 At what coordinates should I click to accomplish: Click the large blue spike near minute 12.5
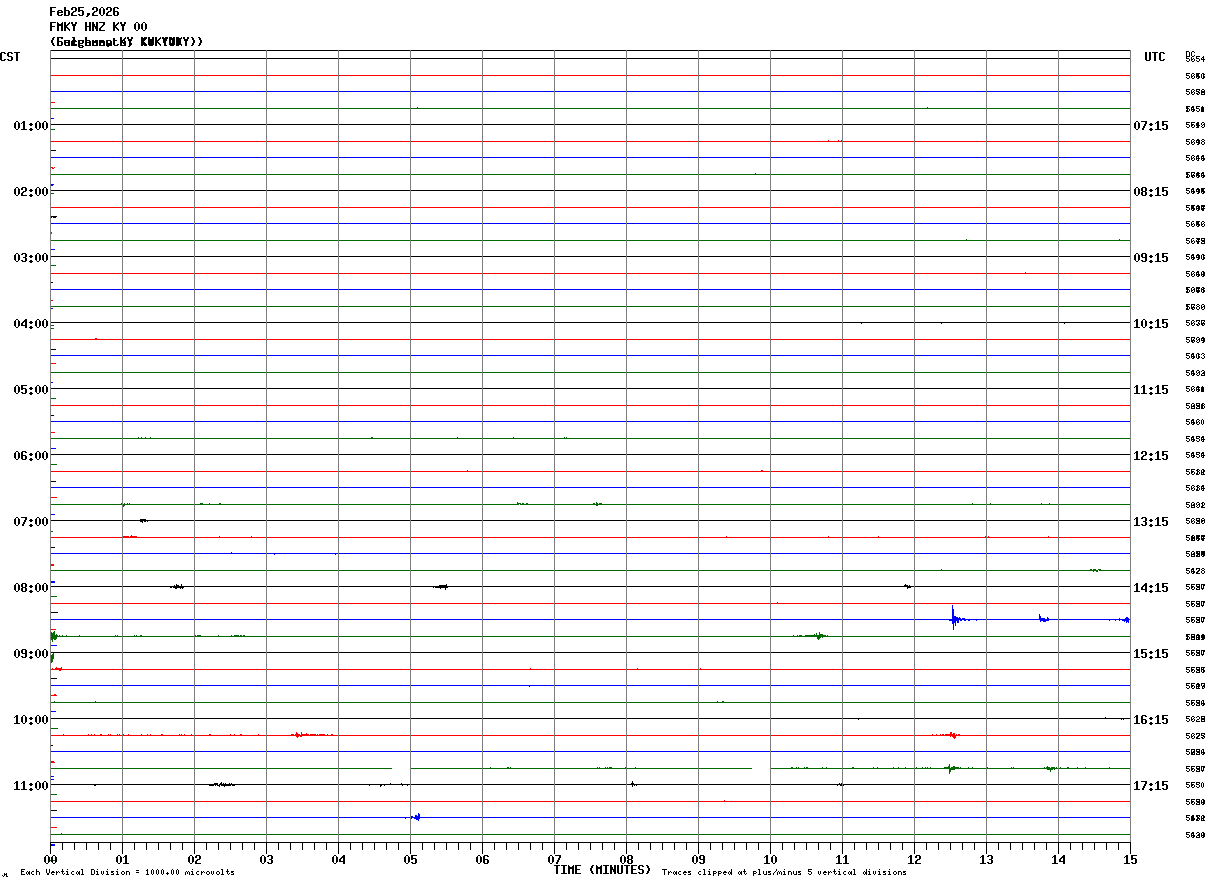pyautogui.click(x=955, y=617)
